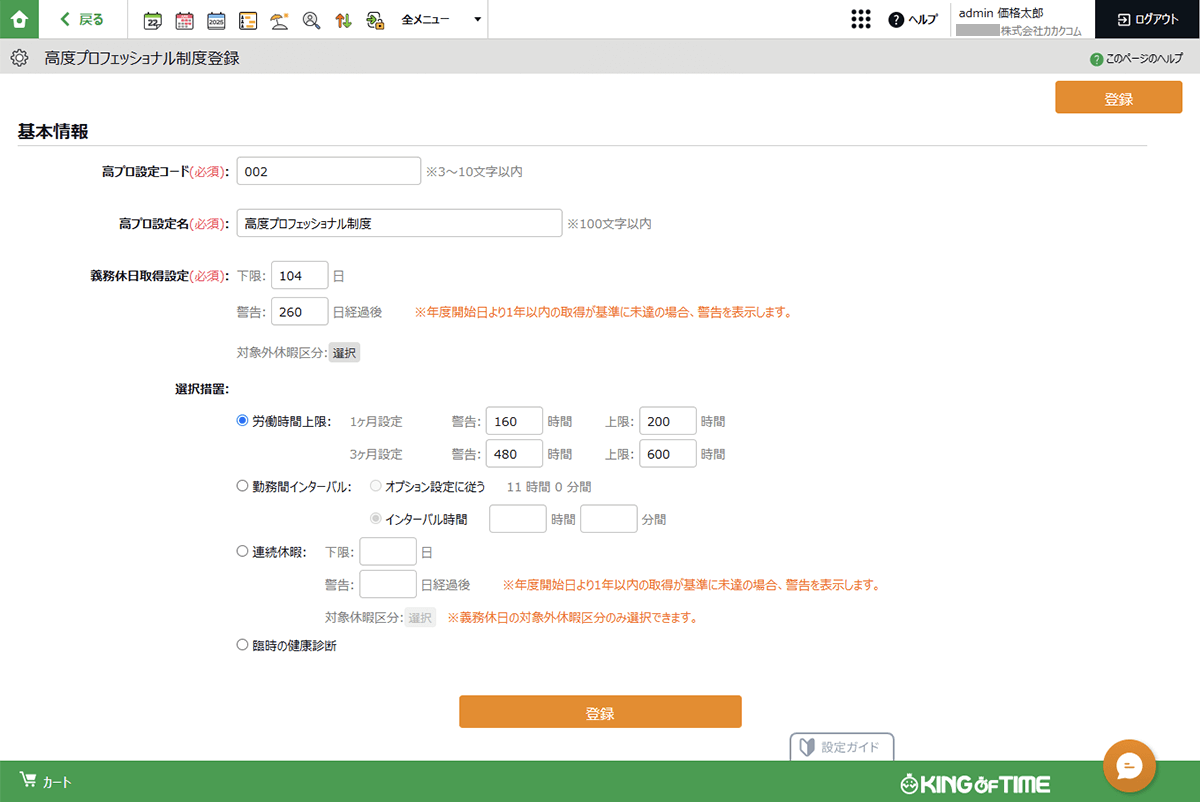
Task: Click the beach umbrella vacation icon
Action: [279, 20]
